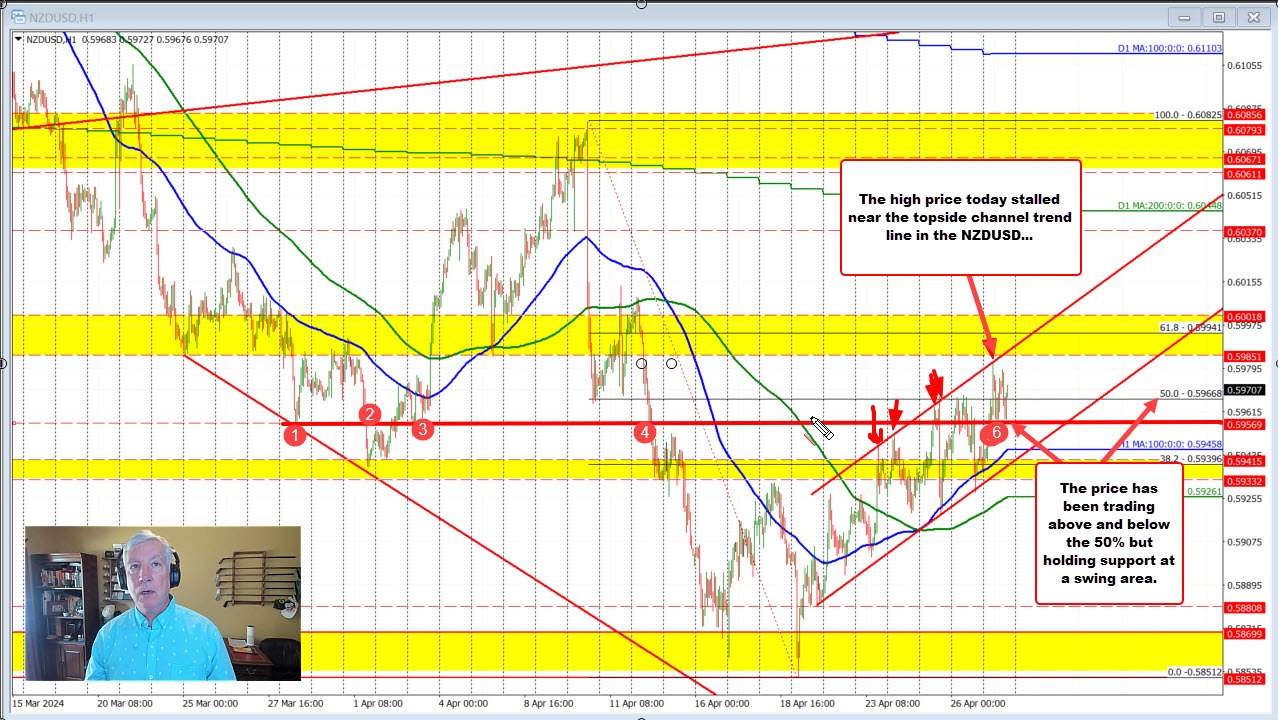
Task: Select the red numbered marker 2 annotation
Action: pos(368,414)
